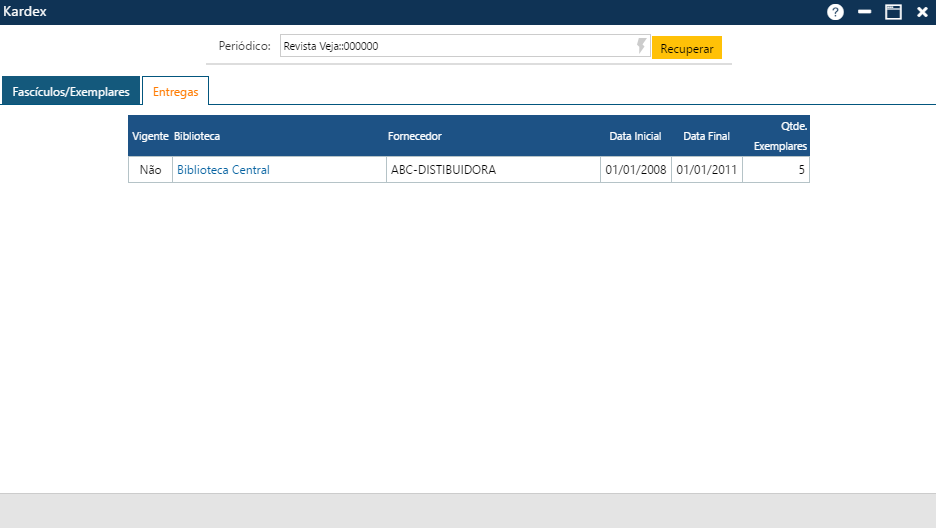Click the Data Inicial column header

click(x=635, y=136)
